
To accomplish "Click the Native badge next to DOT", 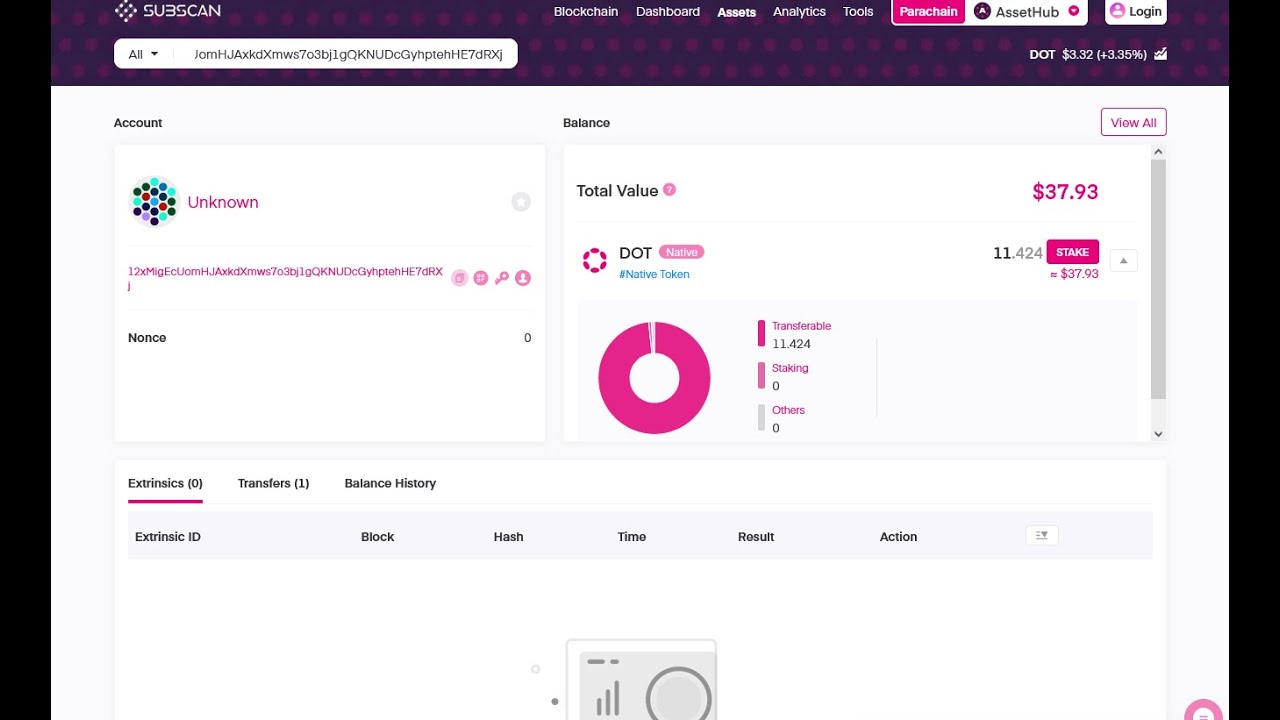I will tap(681, 252).
